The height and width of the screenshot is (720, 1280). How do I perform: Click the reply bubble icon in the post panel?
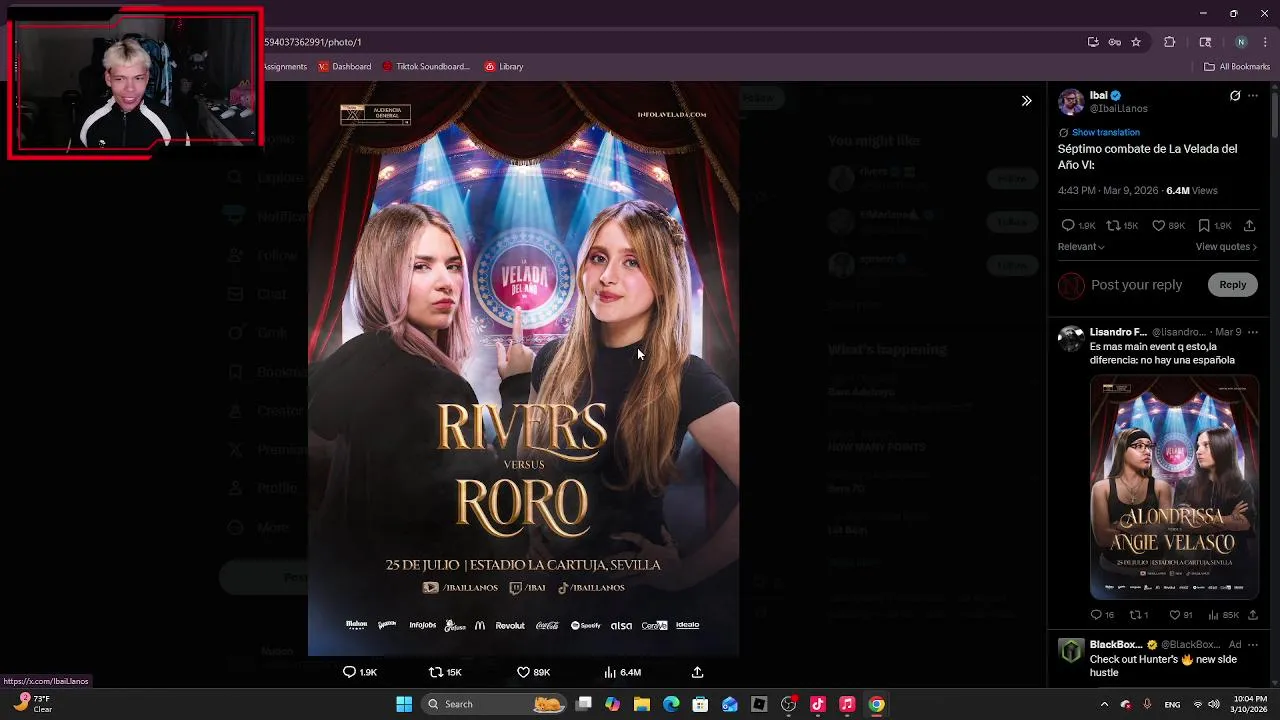pyautogui.click(x=1068, y=226)
